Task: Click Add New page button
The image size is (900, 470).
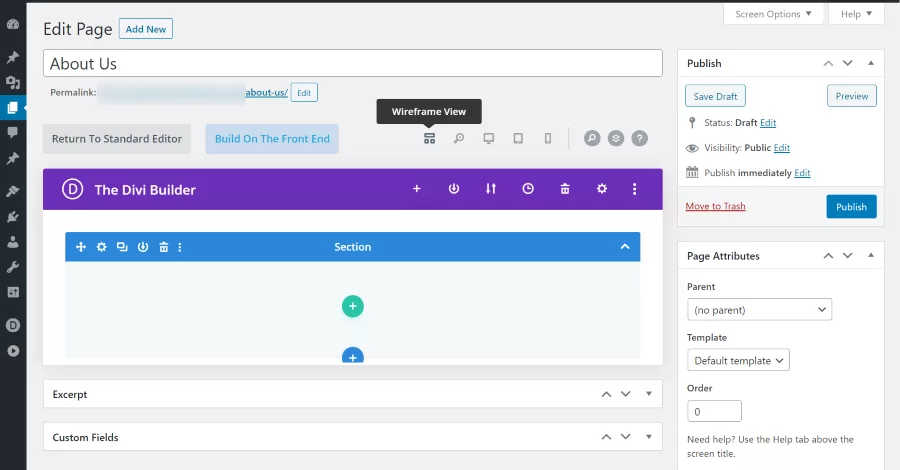Action: coord(146,29)
